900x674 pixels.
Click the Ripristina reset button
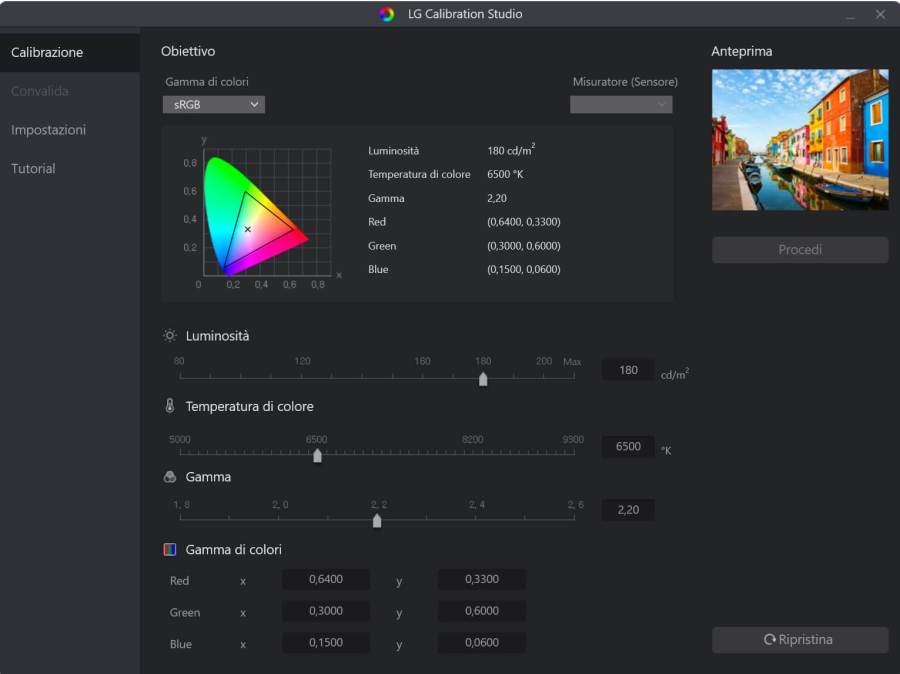click(799, 640)
